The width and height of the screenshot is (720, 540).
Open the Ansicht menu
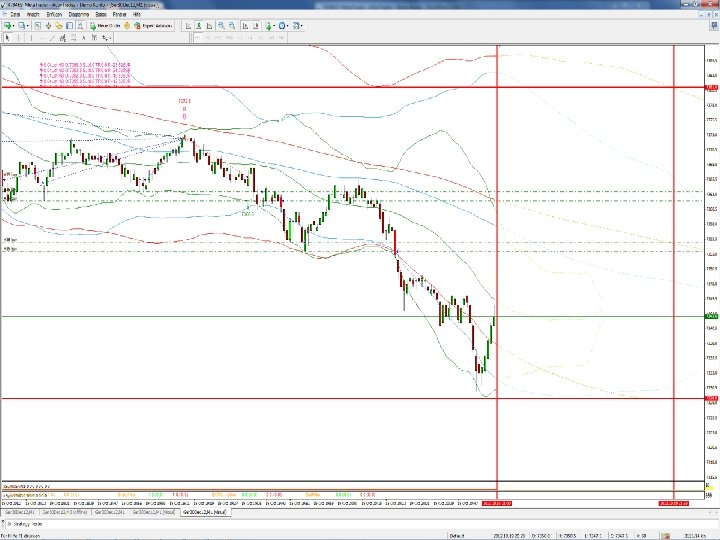[x=33, y=14]
